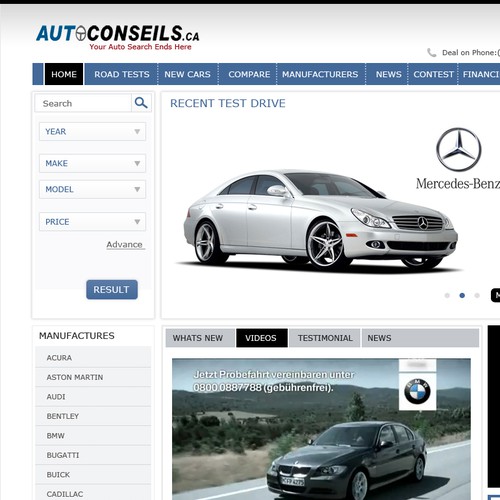Viewport: 500px width, 500px height.
Task: Open ACURA in manufacturers list
Action: 93,357
